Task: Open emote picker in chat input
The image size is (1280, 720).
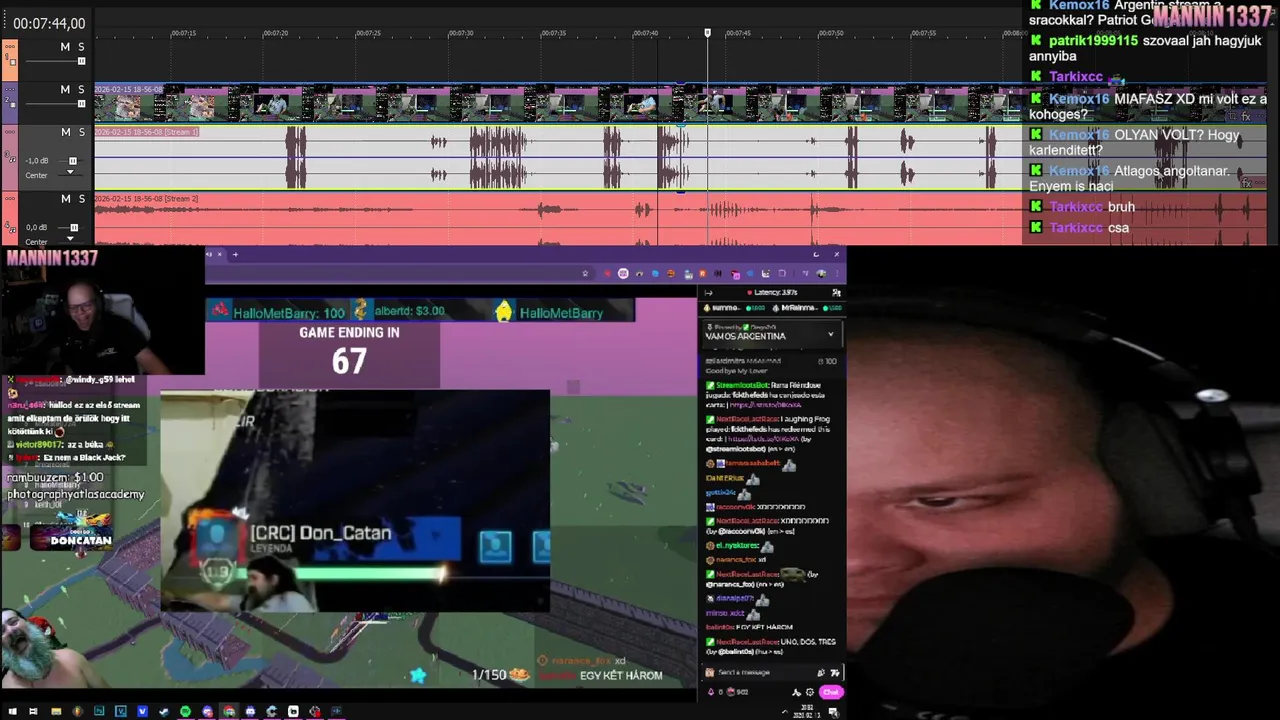Action: 835,672
